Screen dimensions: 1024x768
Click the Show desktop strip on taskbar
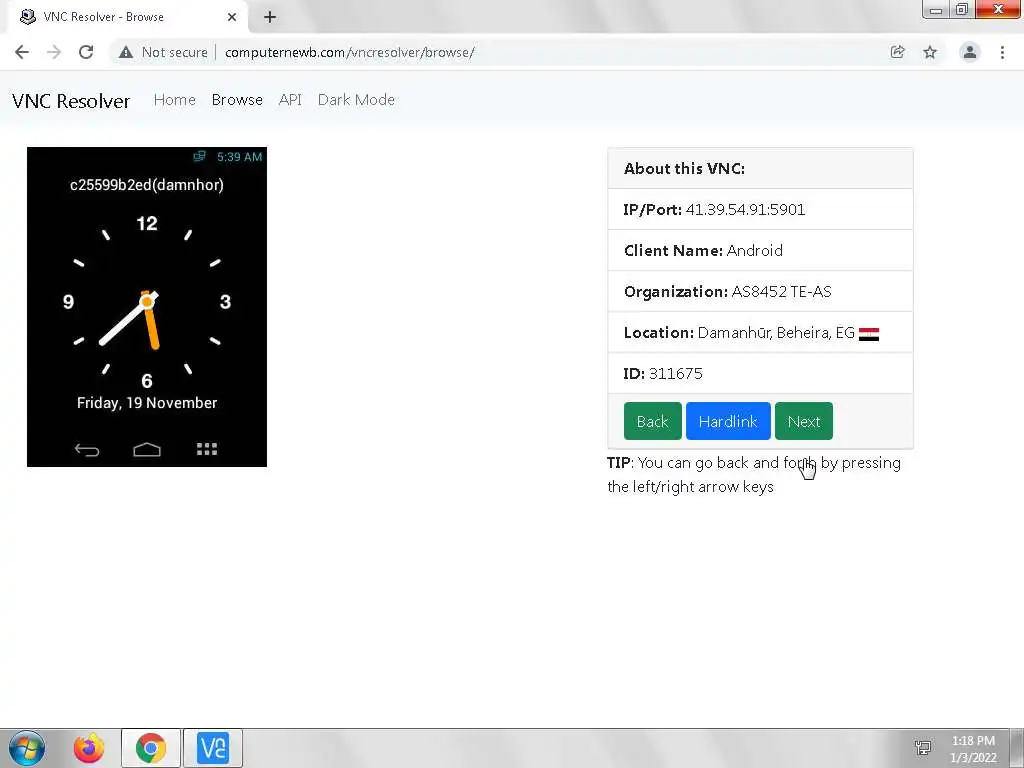1017,748
